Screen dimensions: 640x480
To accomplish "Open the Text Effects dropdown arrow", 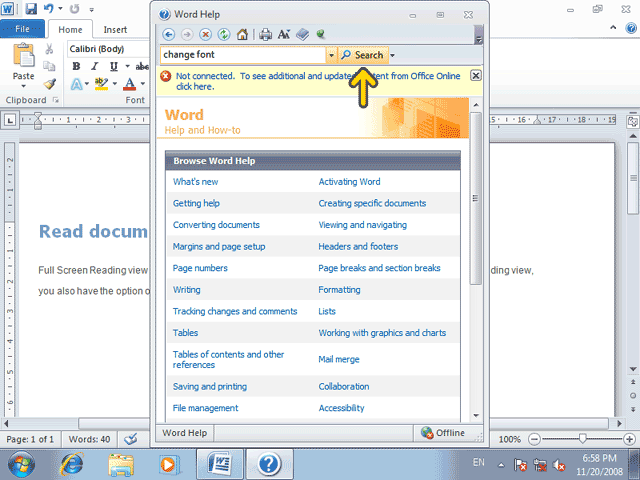I will coord(87,84).
